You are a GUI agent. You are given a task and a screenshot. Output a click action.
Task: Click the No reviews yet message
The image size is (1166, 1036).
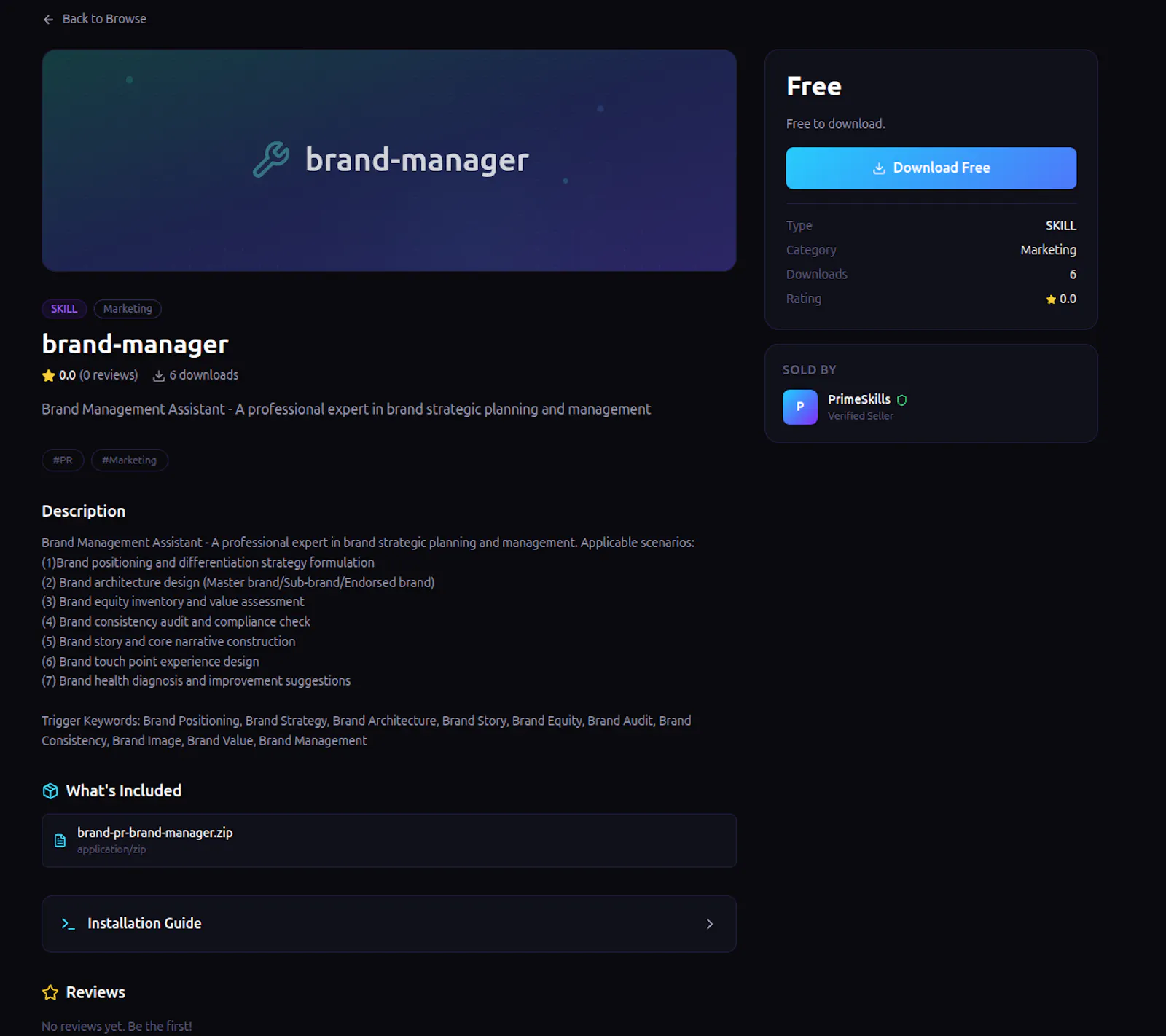coord(117,1027)
